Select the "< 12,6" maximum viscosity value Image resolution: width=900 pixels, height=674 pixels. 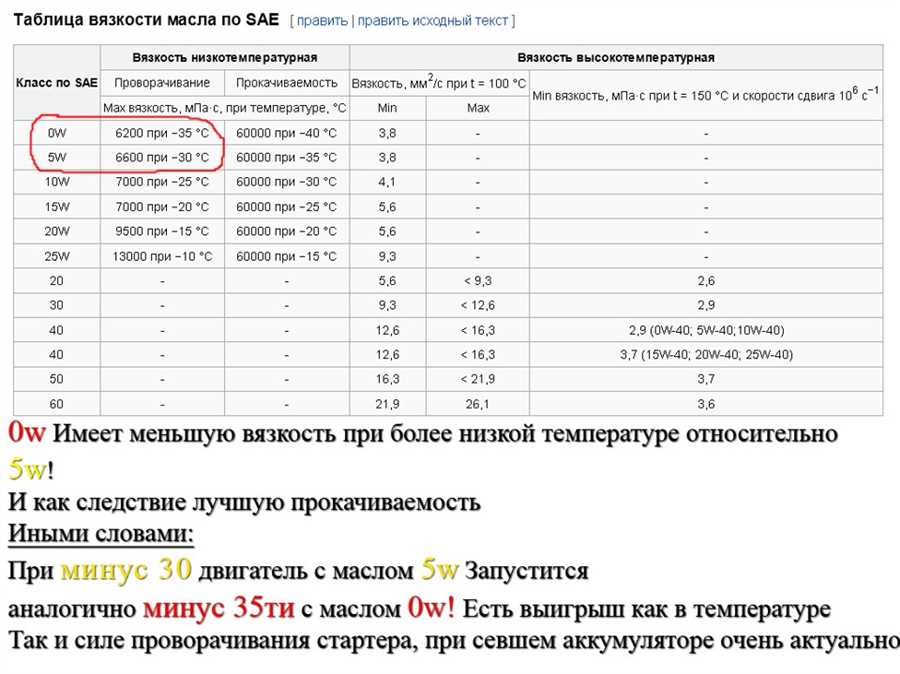pyautogui.click(x=478, y=305)
